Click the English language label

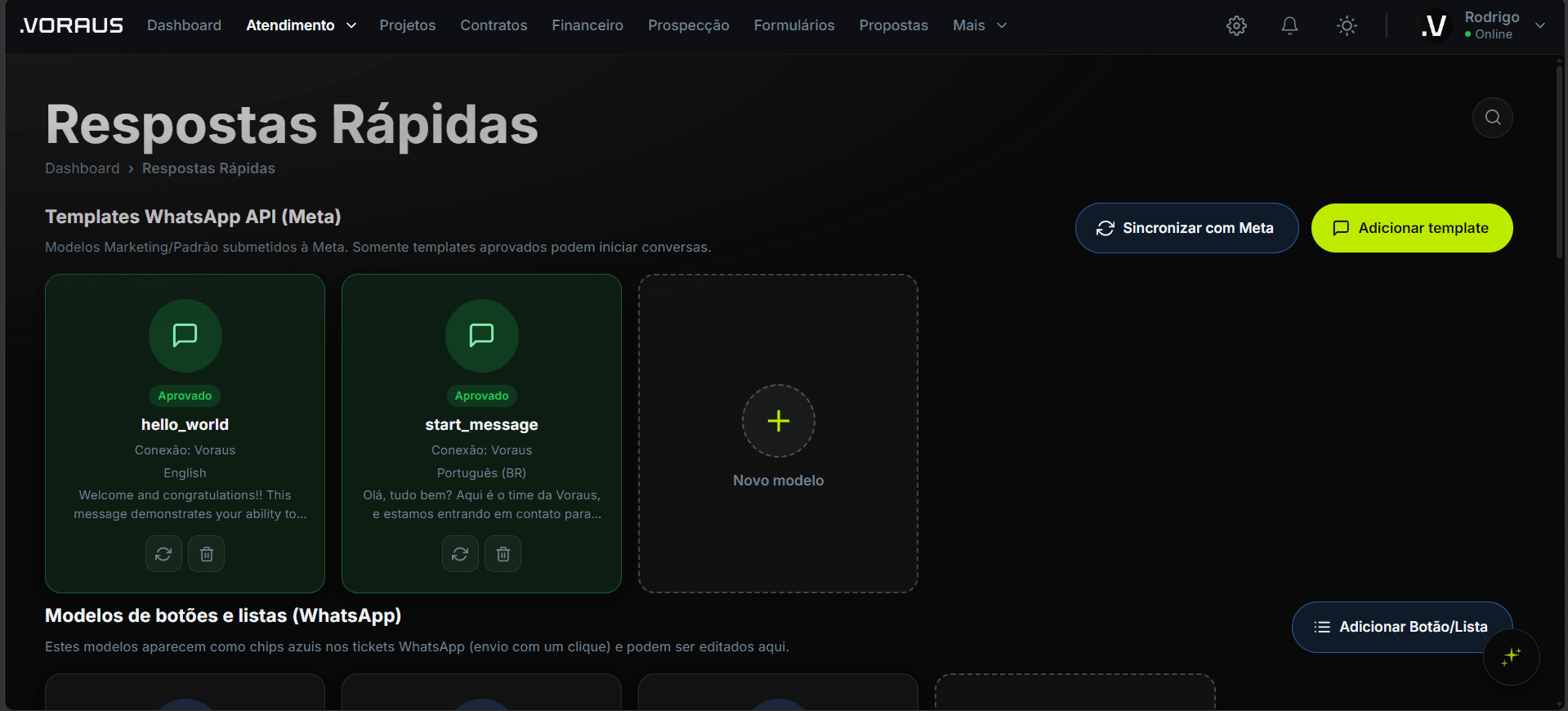185,473
